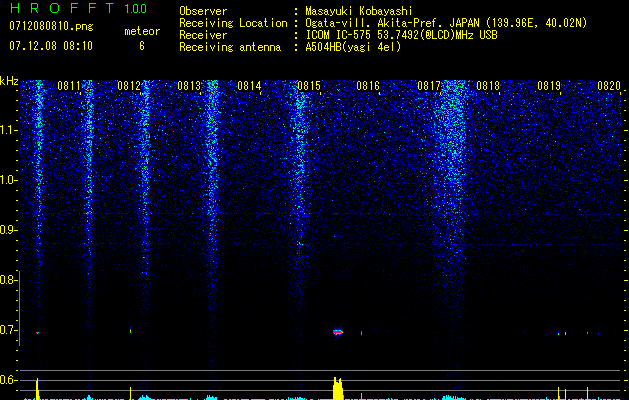The width and height of the screenshot is (629, 400).
Task: Click the kHz axis unit label
Action: pyautogui.click(x=9, y=81)
